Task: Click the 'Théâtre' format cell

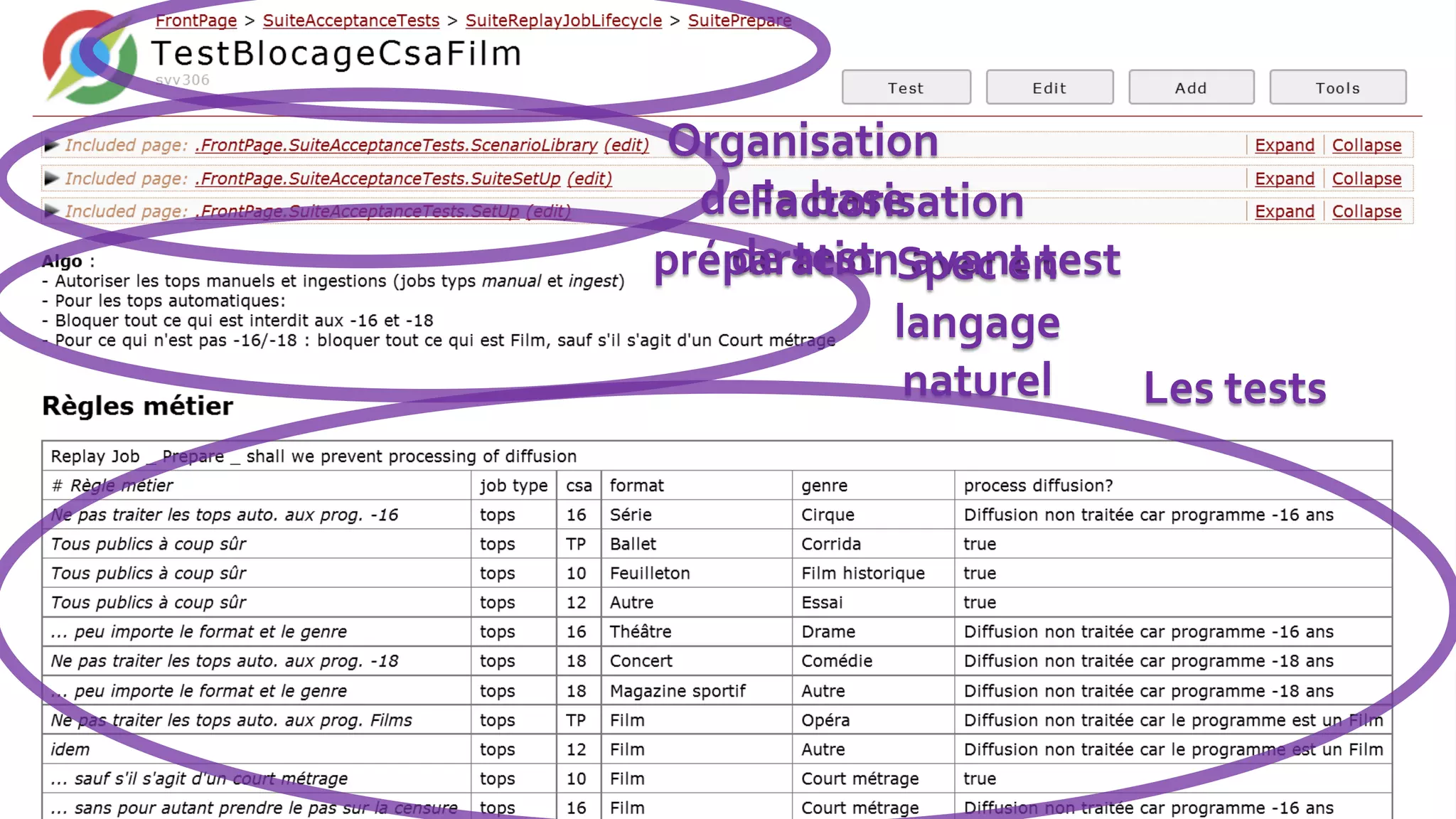Action: [697, 631]
